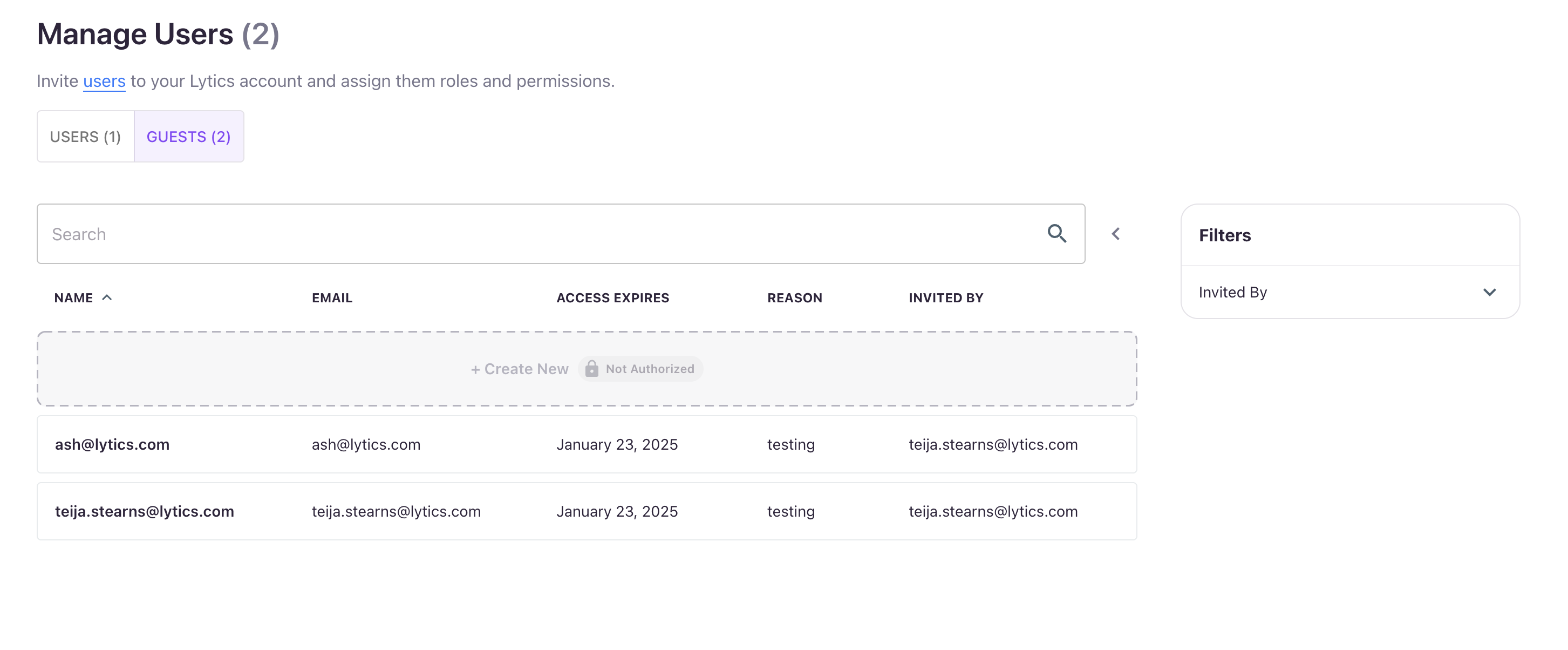Click the email cell ash@lytics.com
1568x650 pixels.
366,445
